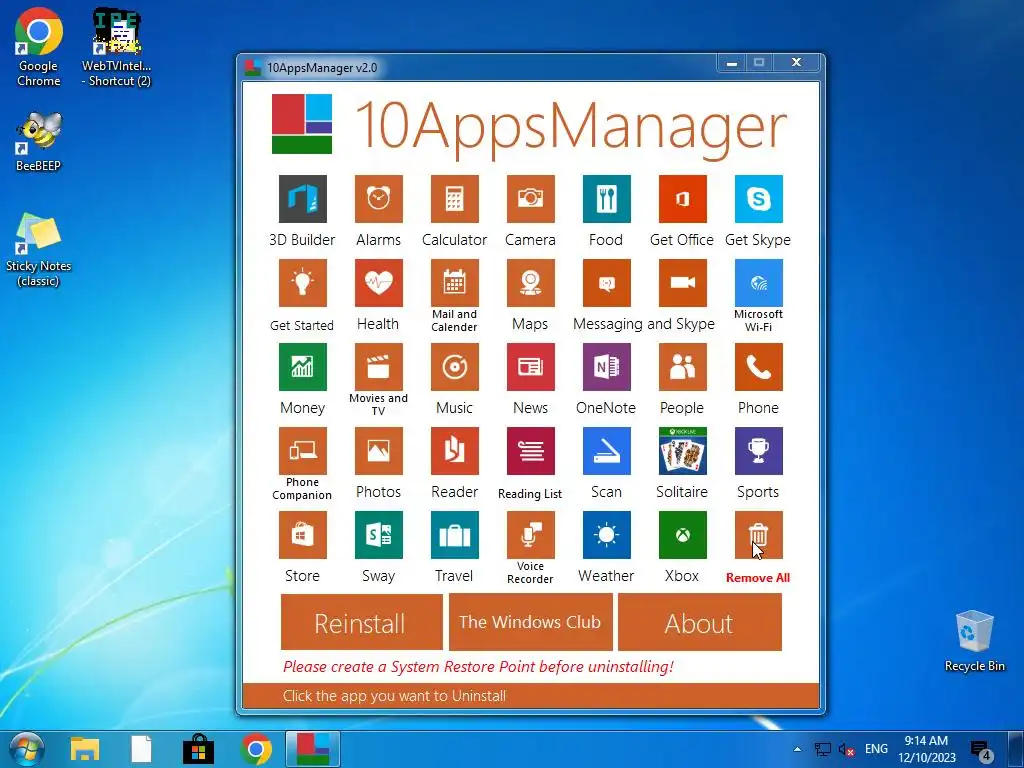
Task: Select Sticky Notes (classic) desktop icon
Action: (39, 250)
